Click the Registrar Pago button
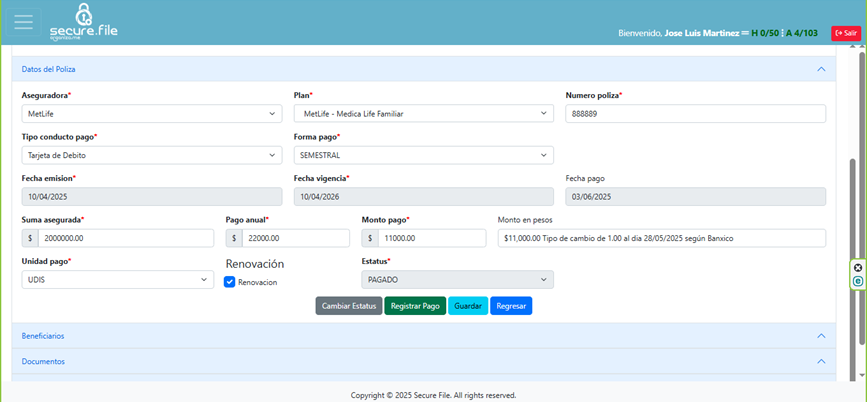867x402 pixels. point(415,306)
